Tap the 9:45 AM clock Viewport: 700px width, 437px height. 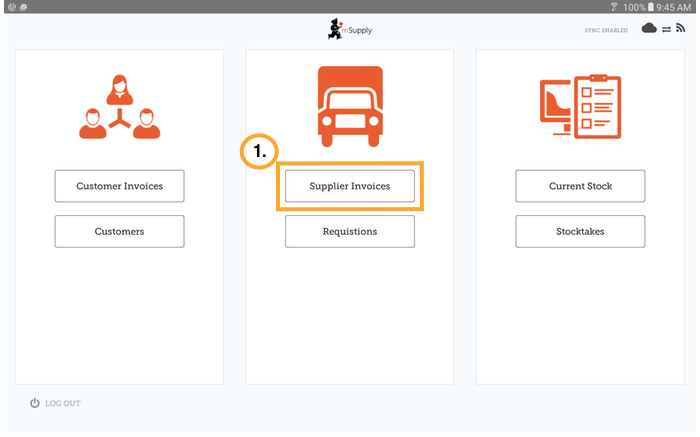coord(677,6)
